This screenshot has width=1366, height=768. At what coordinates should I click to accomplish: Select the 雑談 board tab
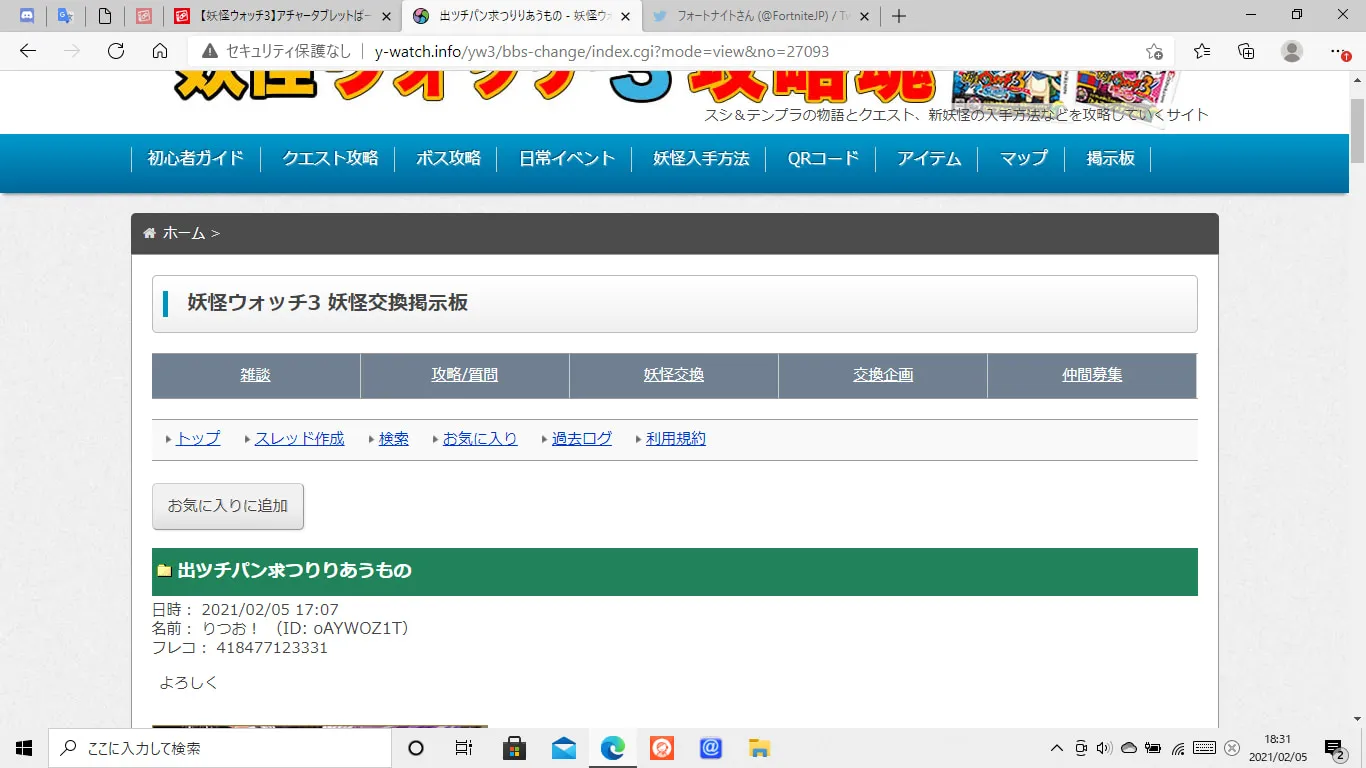pyautogui.click(x=256, y=375)
